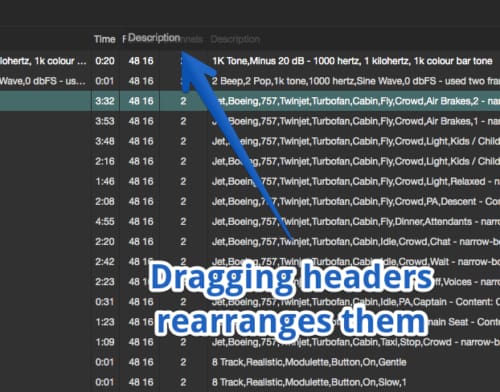Click the Time column header

pyautogui.click(x=104, y=39)
